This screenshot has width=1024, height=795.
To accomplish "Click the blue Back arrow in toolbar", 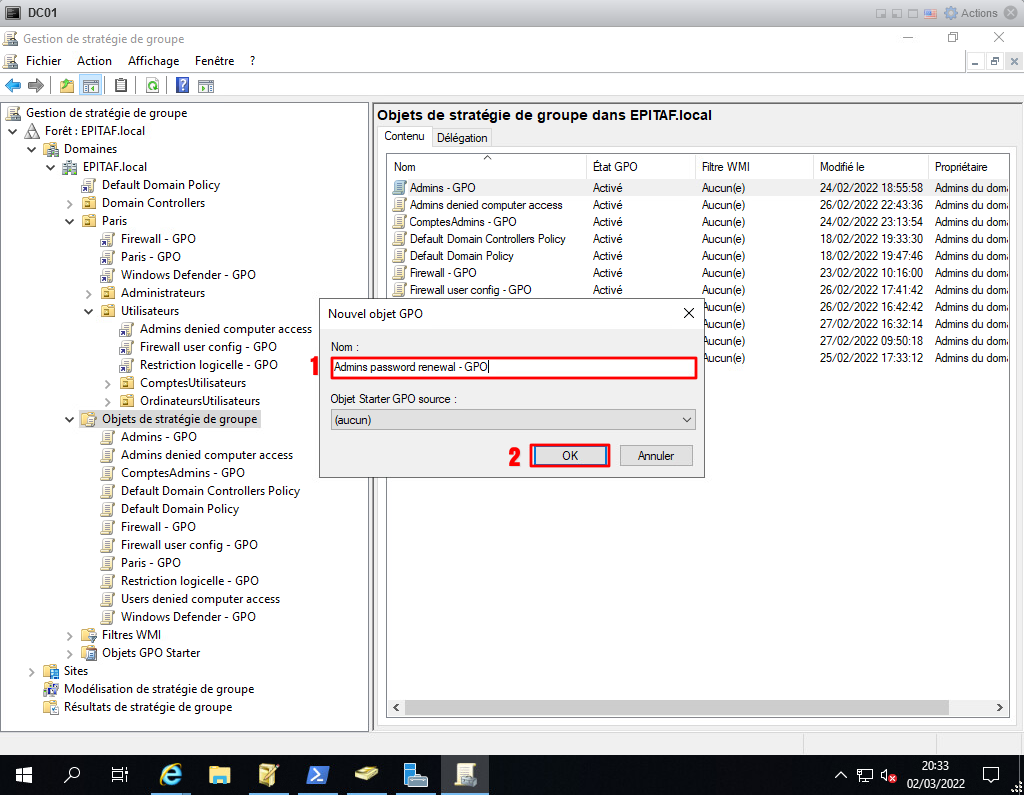I will [x=13, y=85].
